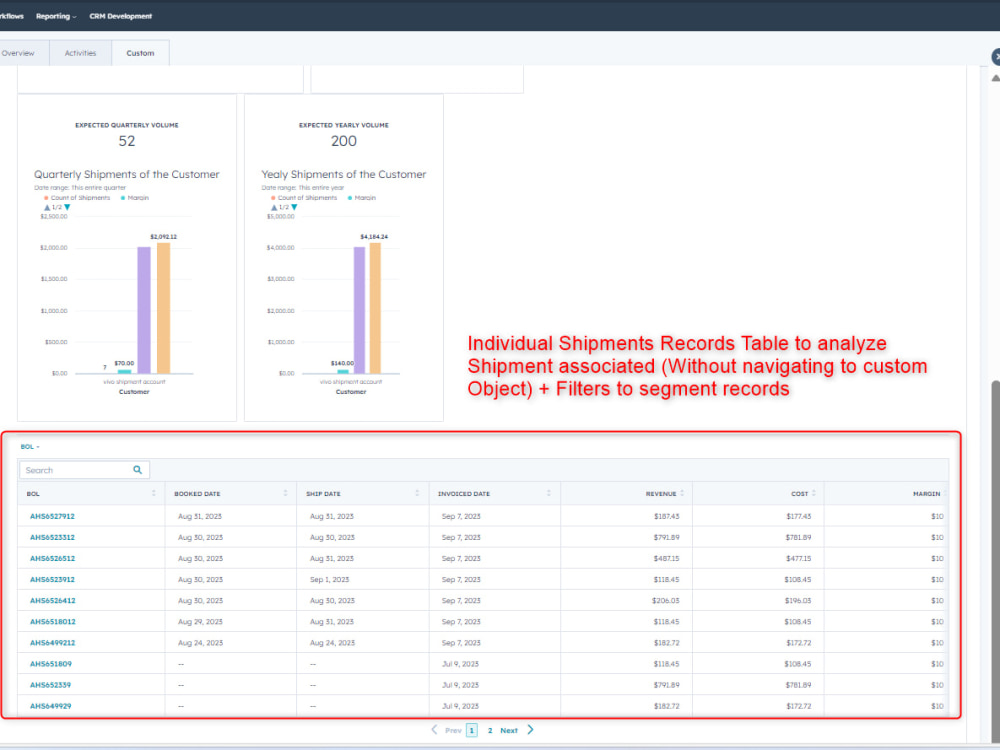Go to next page with right chevron
1000x750 pixels.
click(530, 730)
